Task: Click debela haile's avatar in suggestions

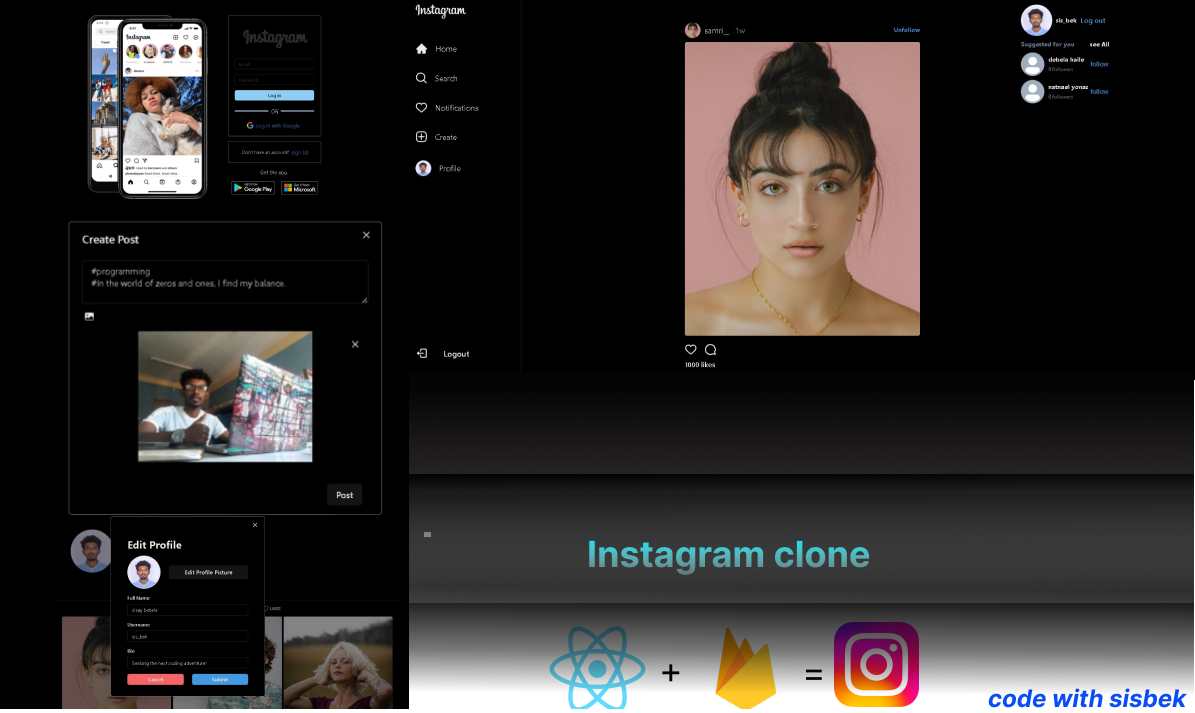Action: (x=1033, y=64)
